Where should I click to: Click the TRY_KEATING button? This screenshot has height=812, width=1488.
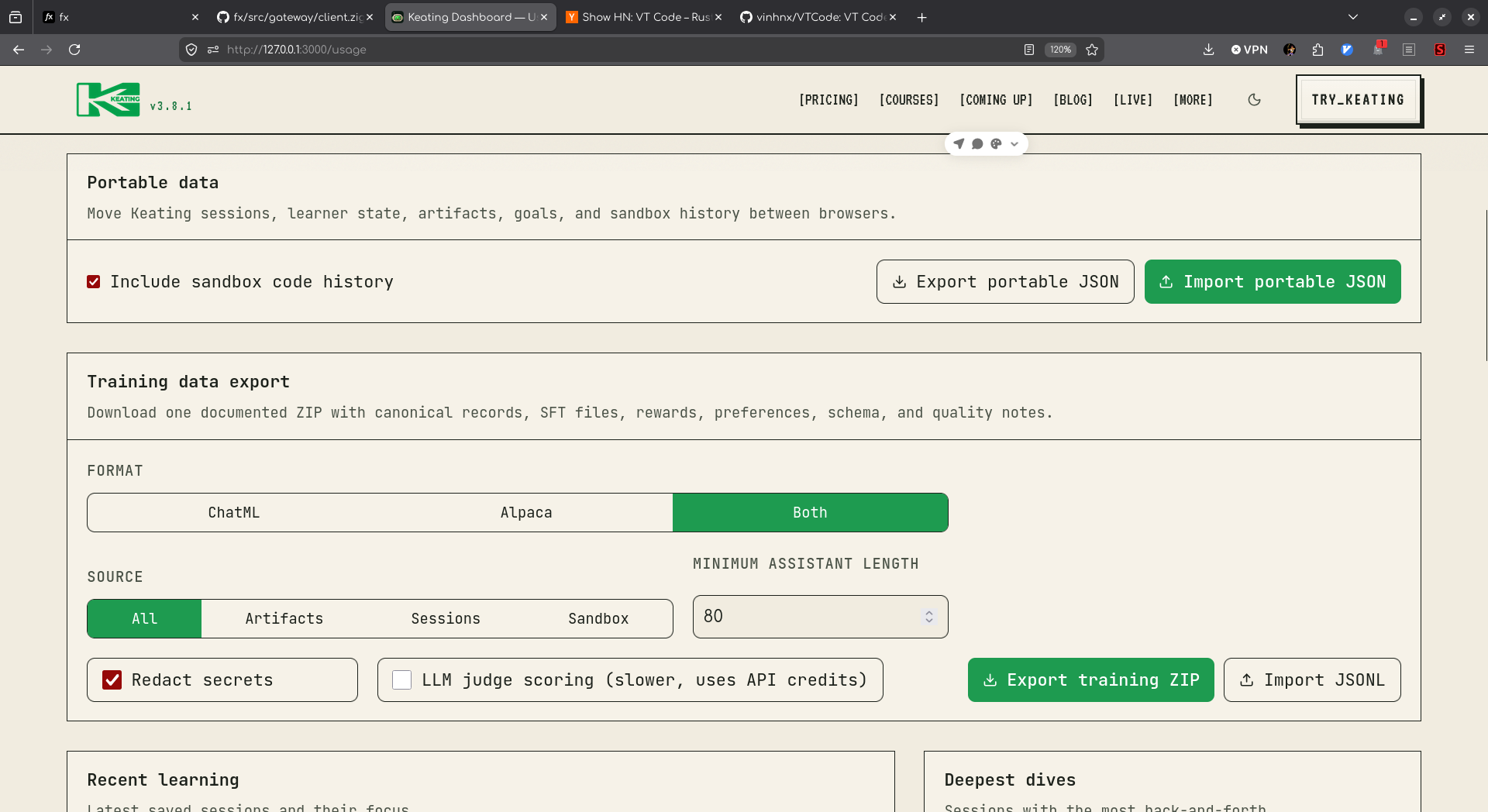point(1358,99)
